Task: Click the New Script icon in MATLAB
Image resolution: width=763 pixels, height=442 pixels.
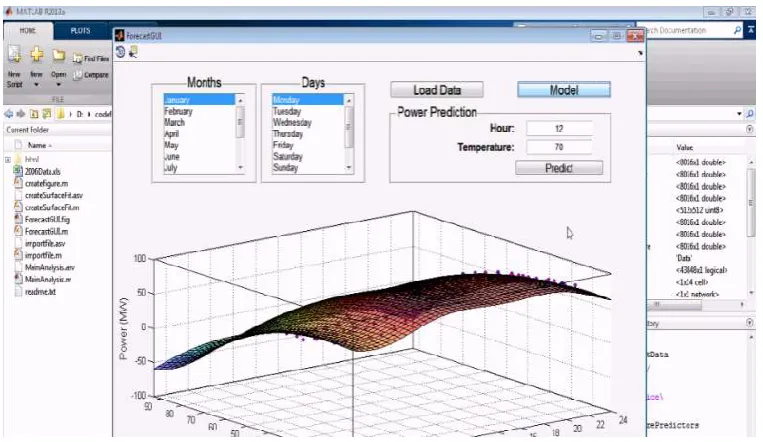Action: click(15, 55)
